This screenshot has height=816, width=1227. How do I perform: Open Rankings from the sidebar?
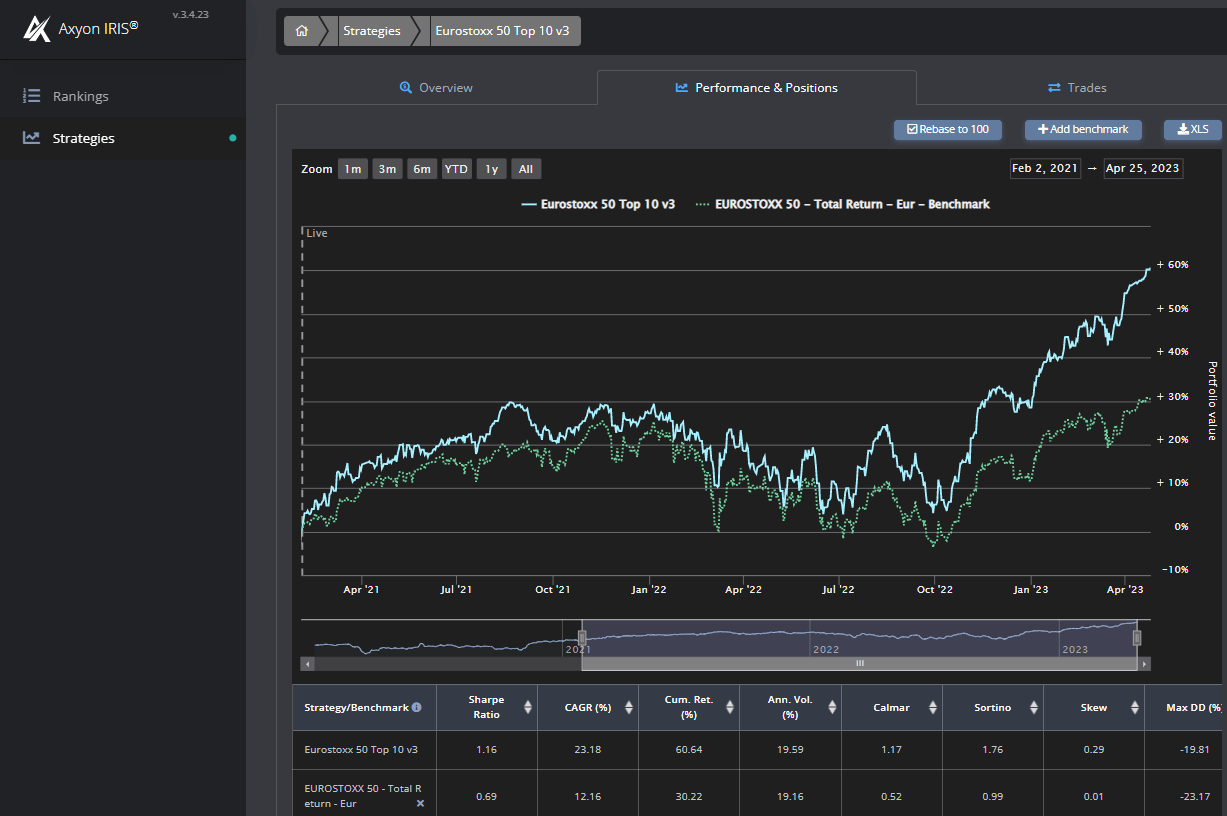80,97
